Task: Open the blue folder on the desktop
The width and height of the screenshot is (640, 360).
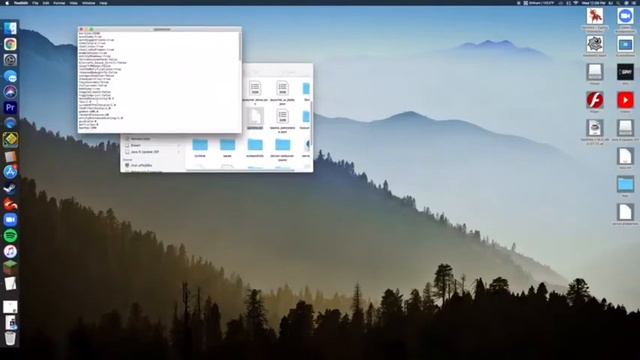Action: click(625, 184)
